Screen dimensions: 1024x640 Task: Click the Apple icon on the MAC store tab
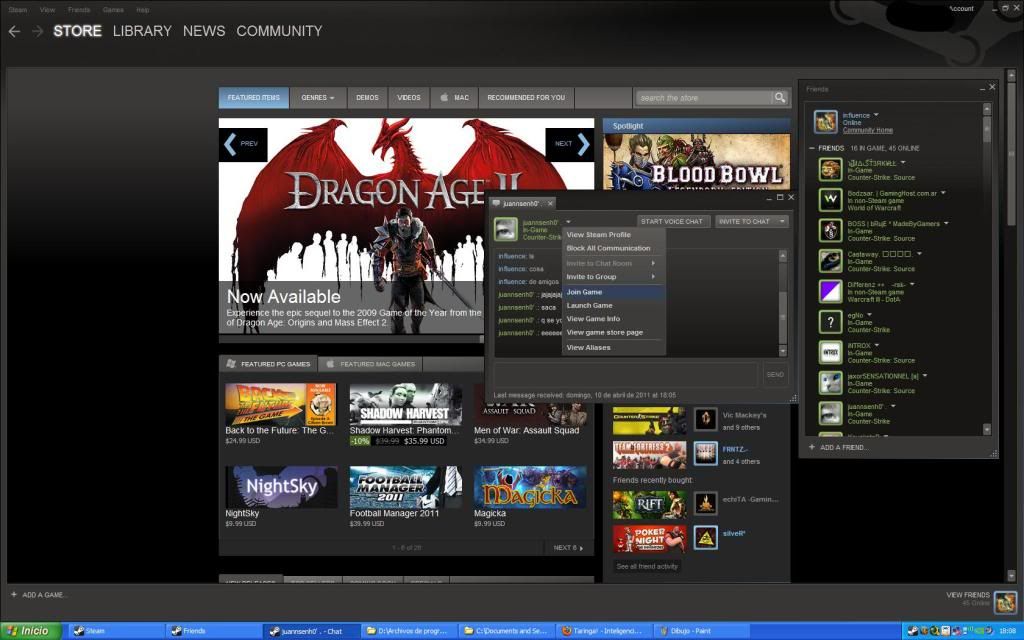coord(444,97)
